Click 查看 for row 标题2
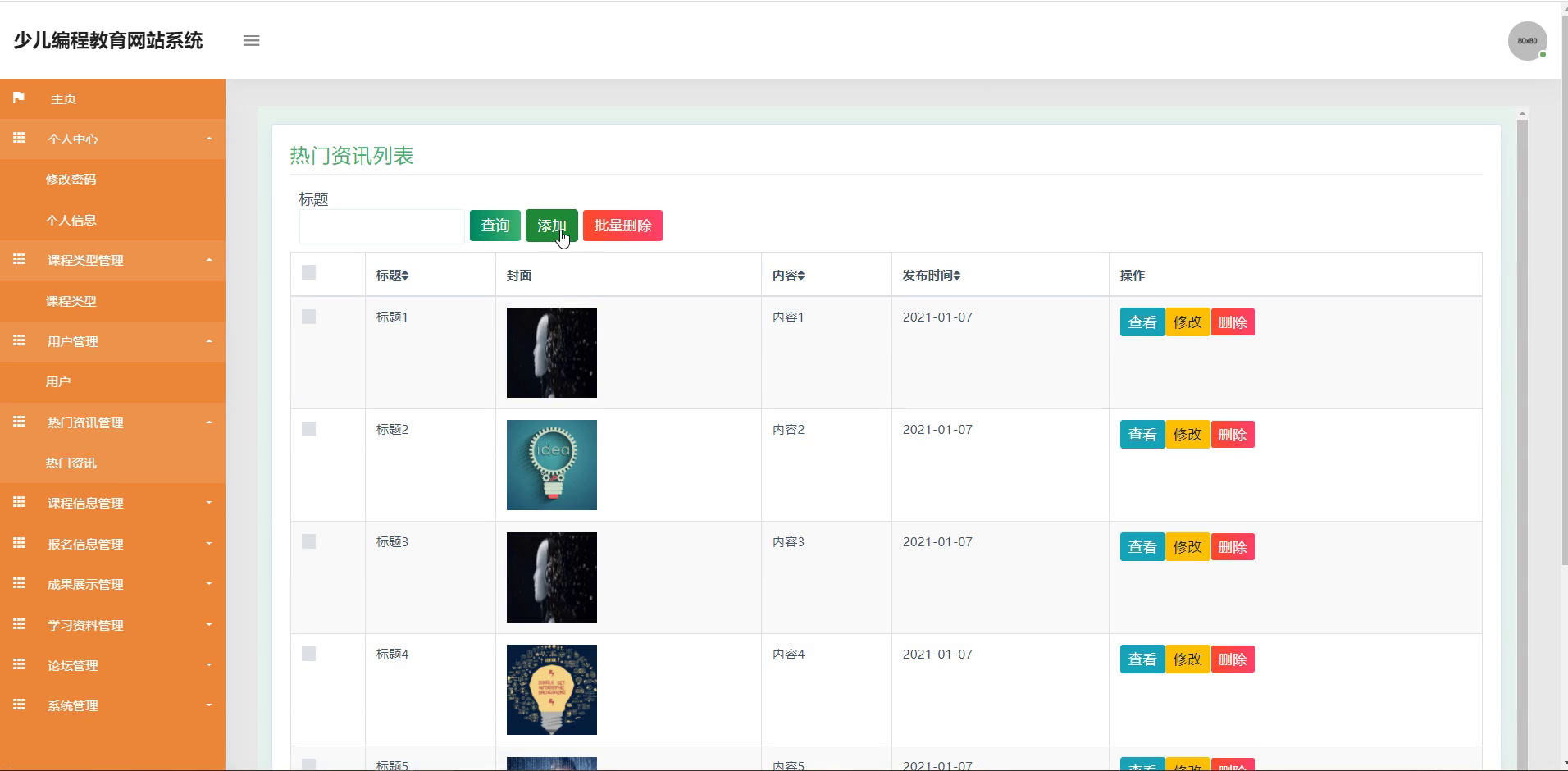 pyautogui.click(x=1142, y=435)
